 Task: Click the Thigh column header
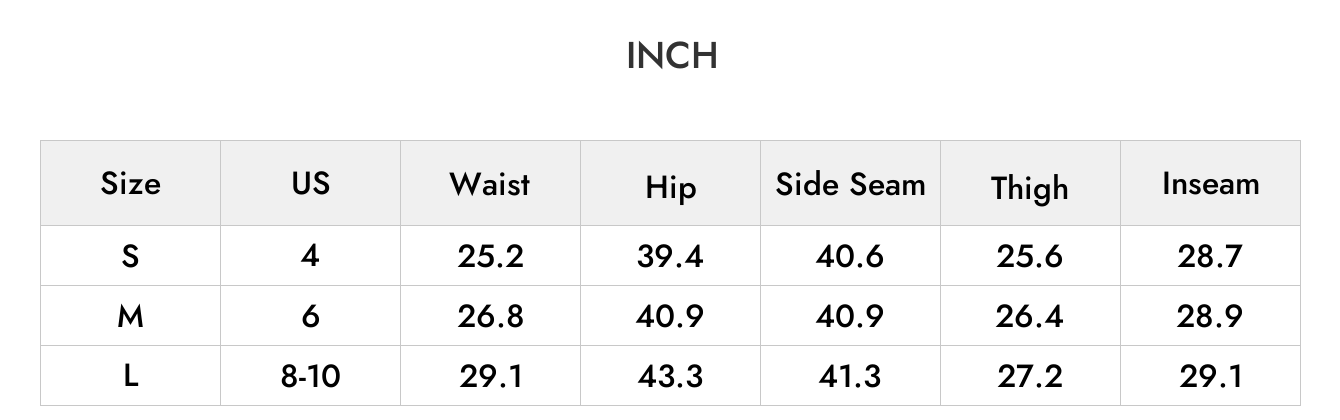point(1030,188)
